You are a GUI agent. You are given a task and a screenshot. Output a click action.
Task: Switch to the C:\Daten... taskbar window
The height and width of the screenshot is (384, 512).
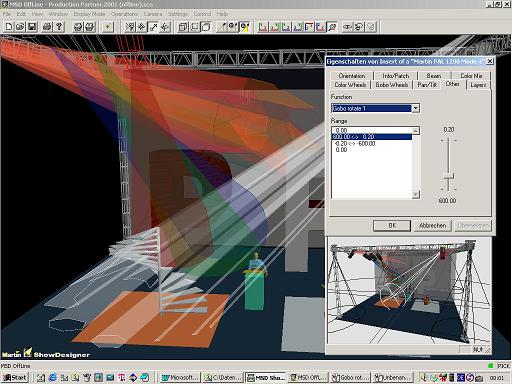(x=223, y=377)
